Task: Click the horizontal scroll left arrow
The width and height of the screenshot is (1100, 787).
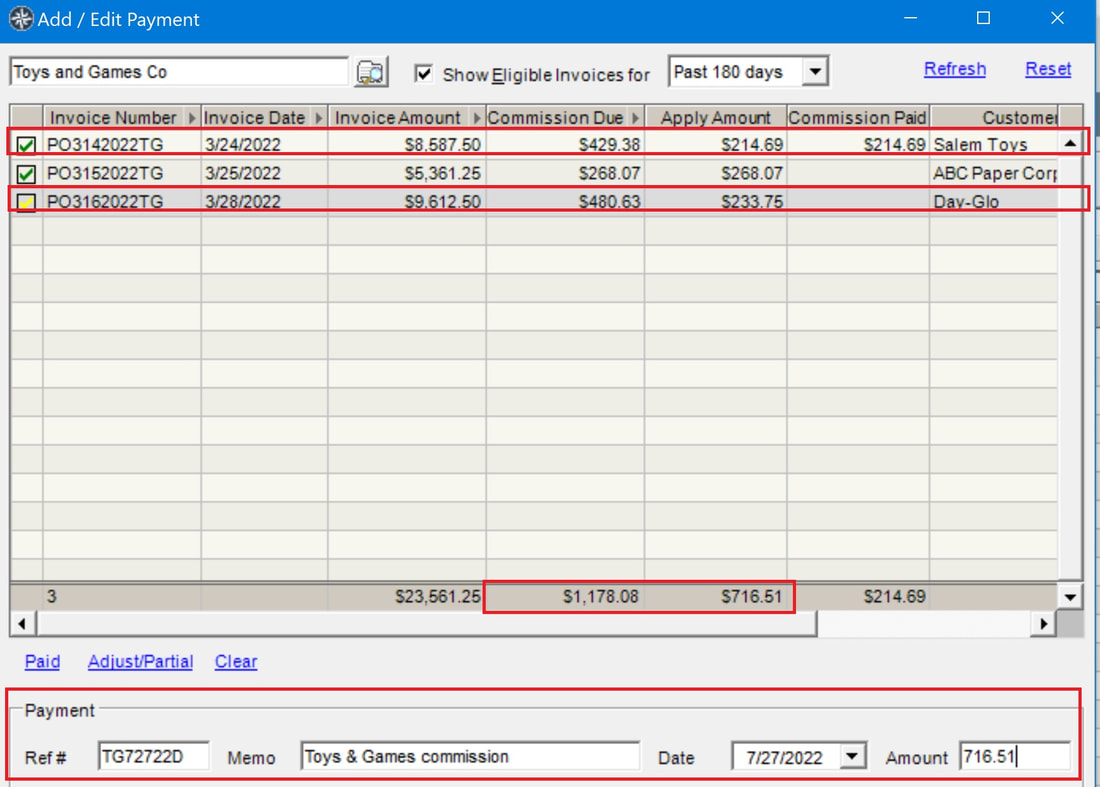Action: pyautogui.click(x=22, y=624)
